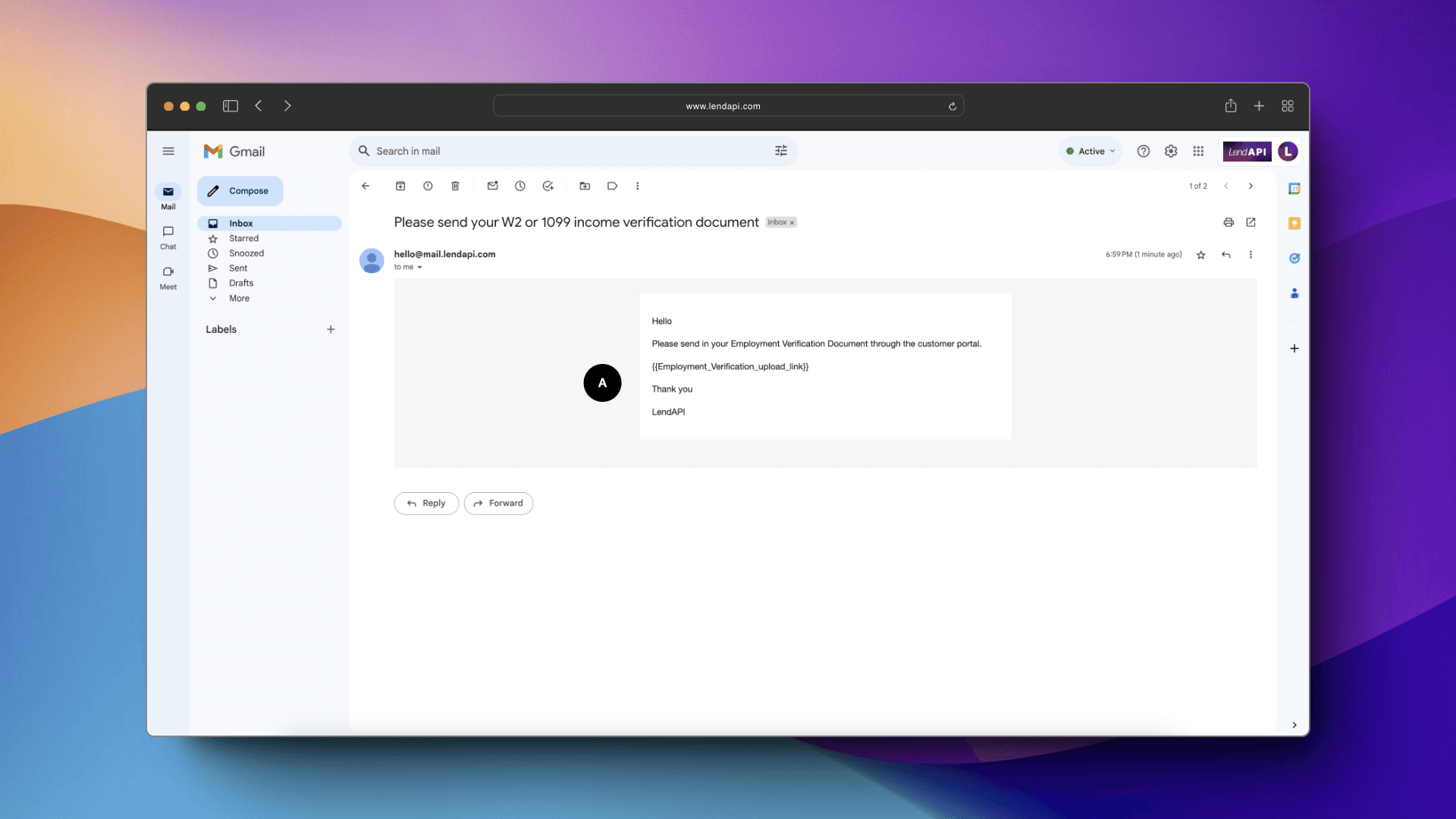1456x819 pixels.
Task: Mark the email as unread
Action: click(x=493, y=186)
